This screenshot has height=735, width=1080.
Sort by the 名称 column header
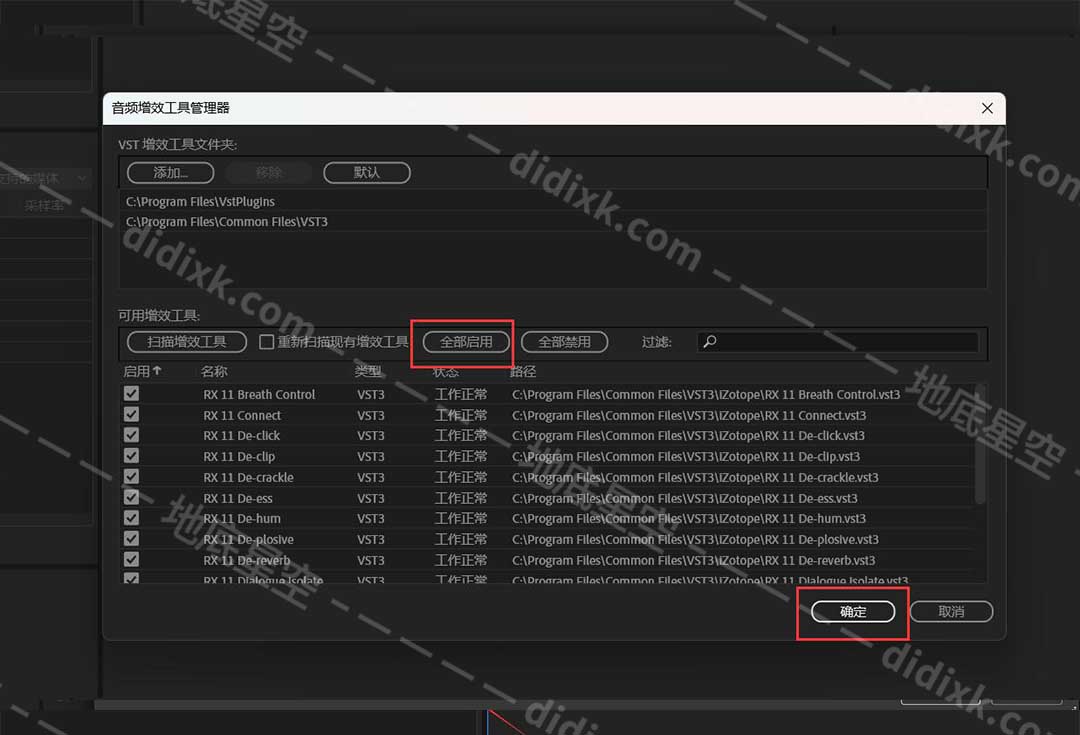click(214, 371)
